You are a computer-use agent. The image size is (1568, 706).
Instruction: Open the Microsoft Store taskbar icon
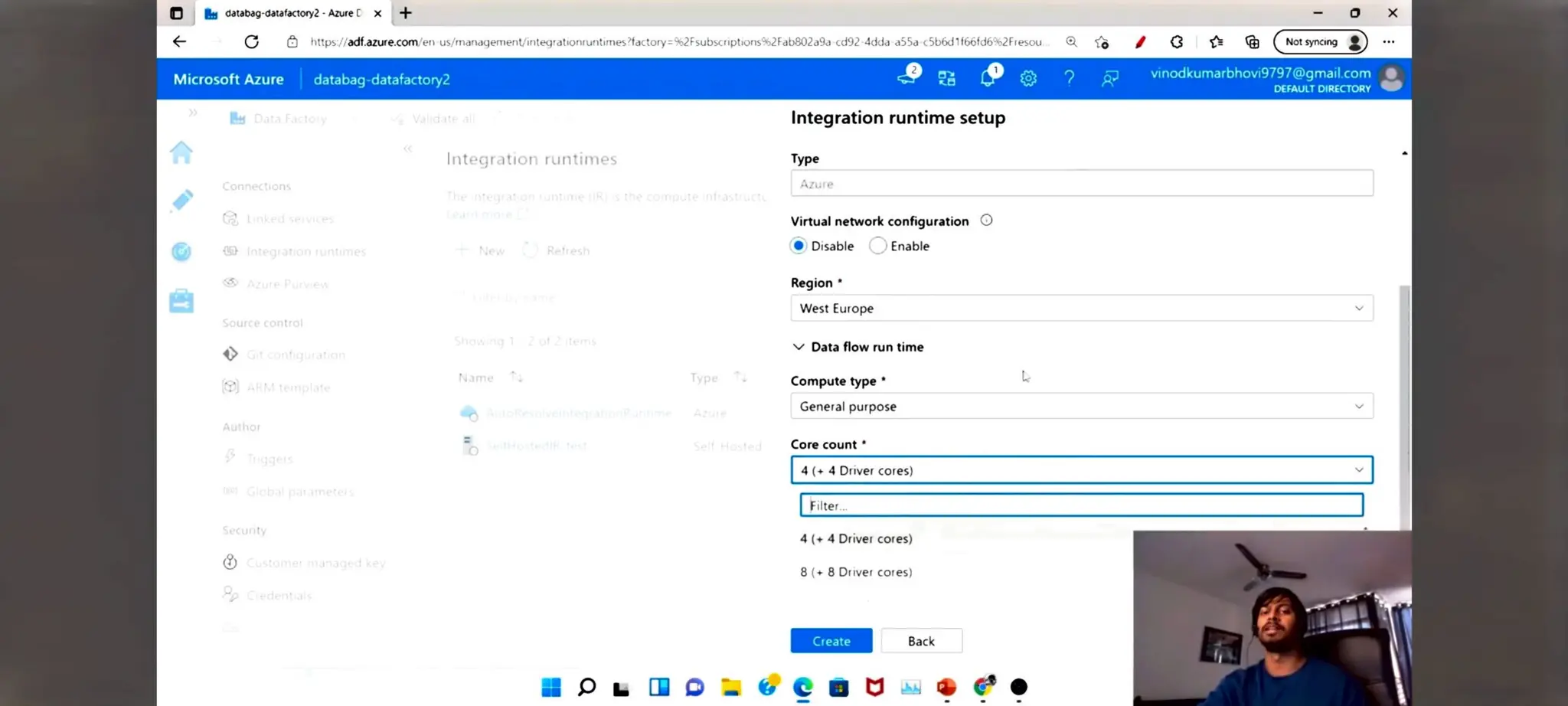click(x=839, y=687)
